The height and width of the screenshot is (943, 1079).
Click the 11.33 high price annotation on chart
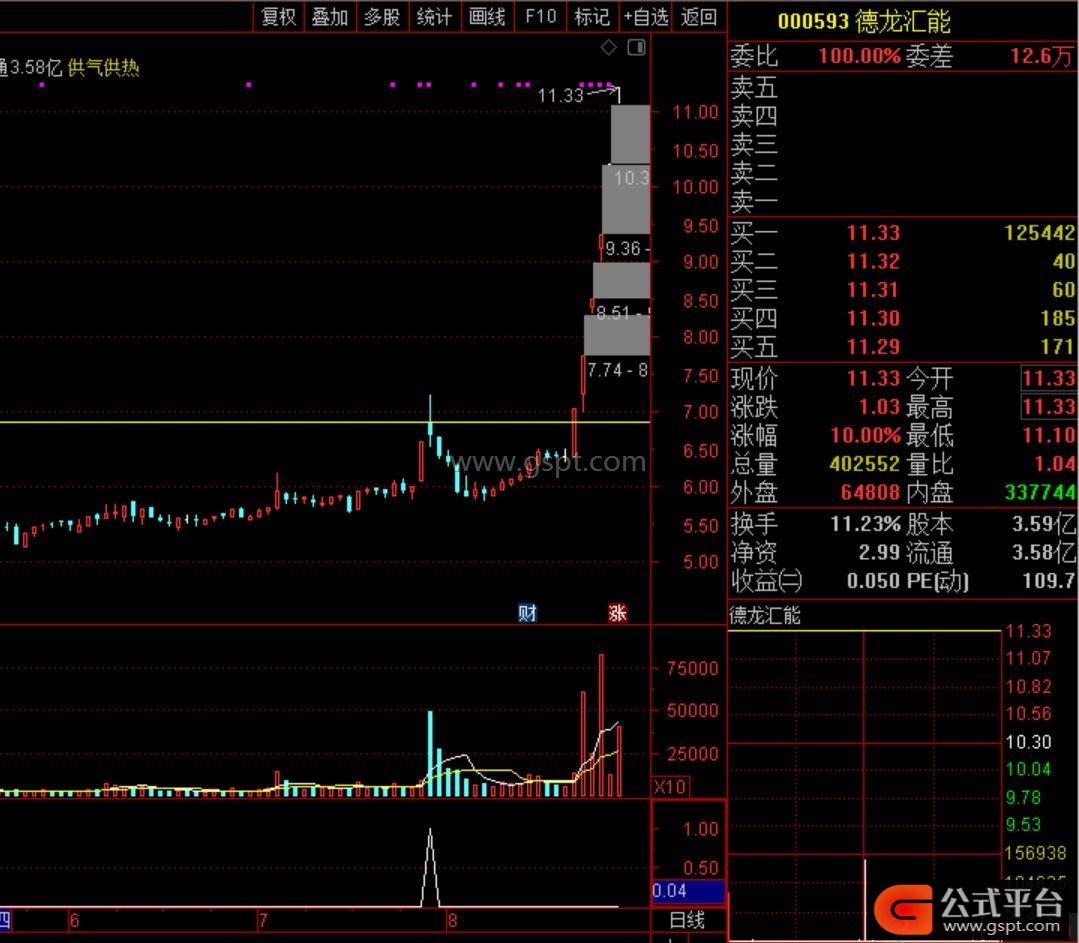(x=560, y=95)
